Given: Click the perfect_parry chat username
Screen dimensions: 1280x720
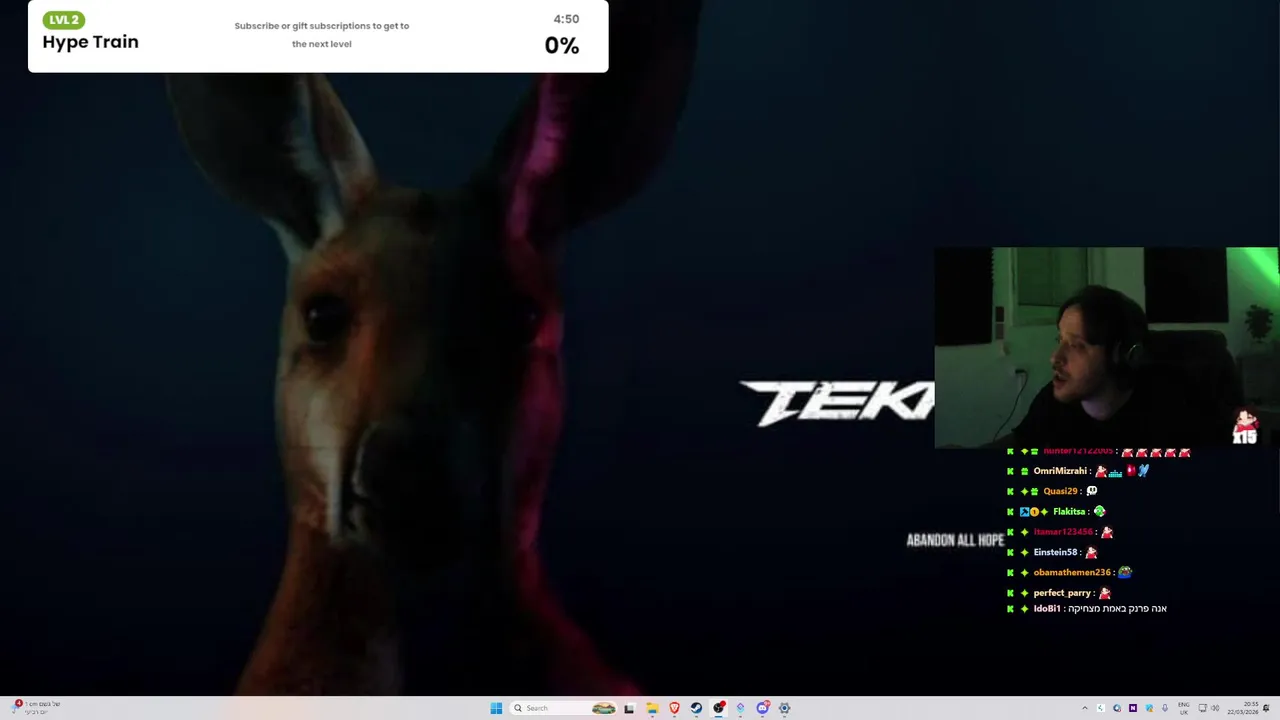Looking at the screenshot, I should (x=1062, y=593).
